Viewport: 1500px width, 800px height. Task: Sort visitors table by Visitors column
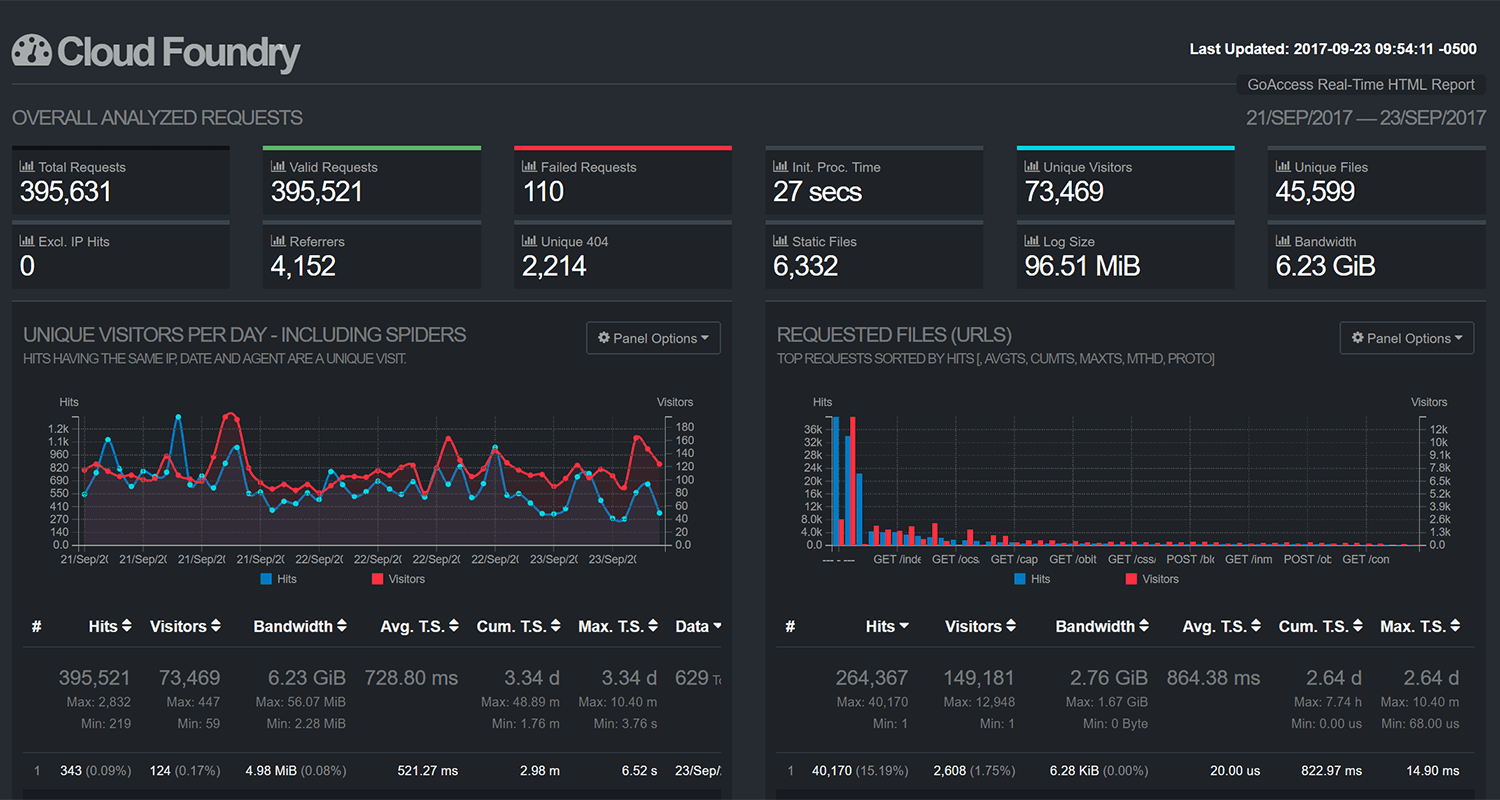pyautogui.click(x=185, y=626)
